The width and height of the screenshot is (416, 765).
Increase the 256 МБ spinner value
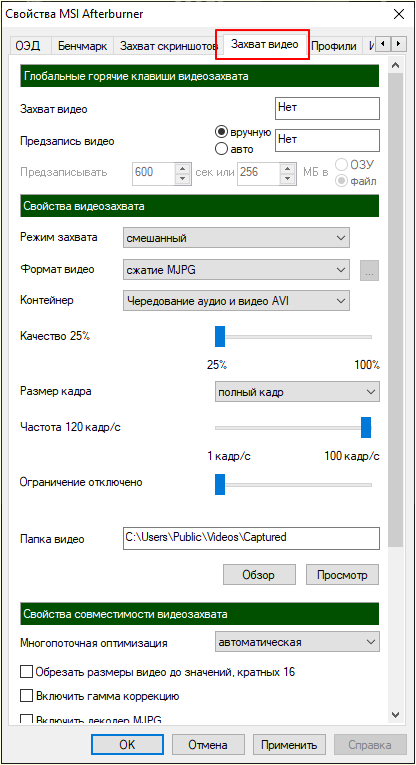(x=289, y=167)
